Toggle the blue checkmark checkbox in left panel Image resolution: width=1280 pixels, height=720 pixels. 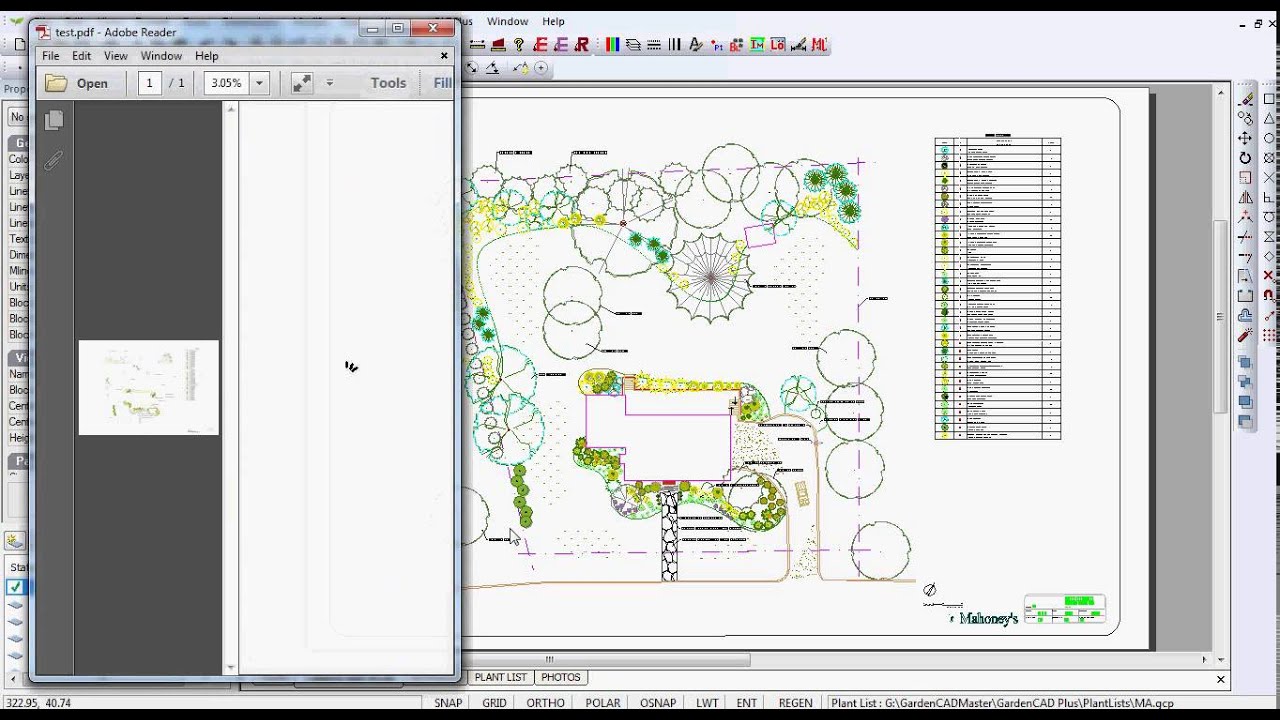pos(15,587)
